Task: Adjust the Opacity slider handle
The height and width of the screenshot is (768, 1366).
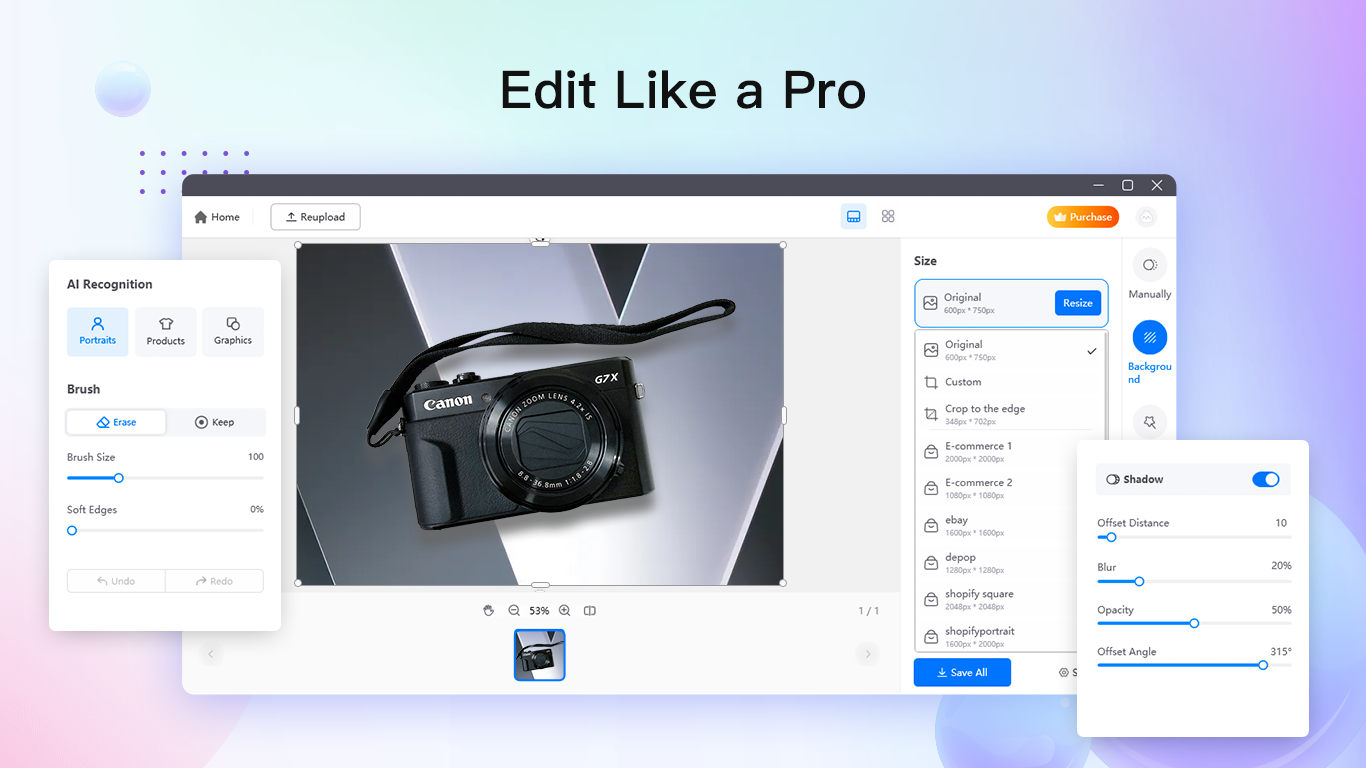Action: (x=1194, y=623)
